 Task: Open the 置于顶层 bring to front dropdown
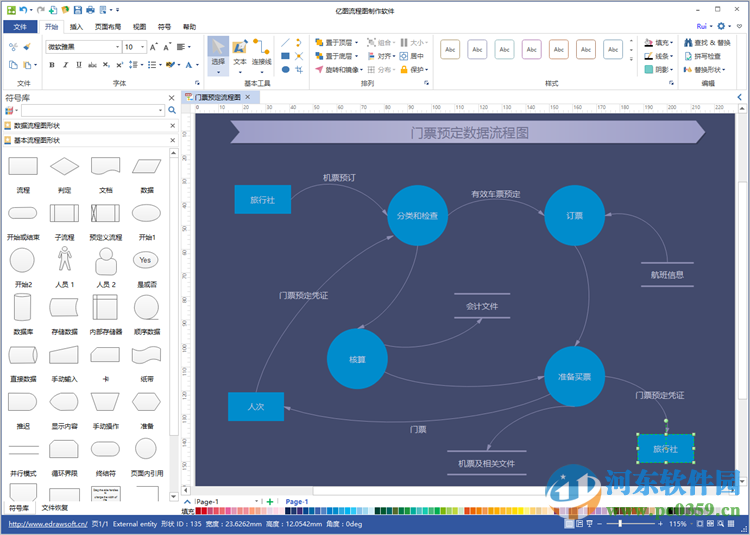tap(337, 43)
